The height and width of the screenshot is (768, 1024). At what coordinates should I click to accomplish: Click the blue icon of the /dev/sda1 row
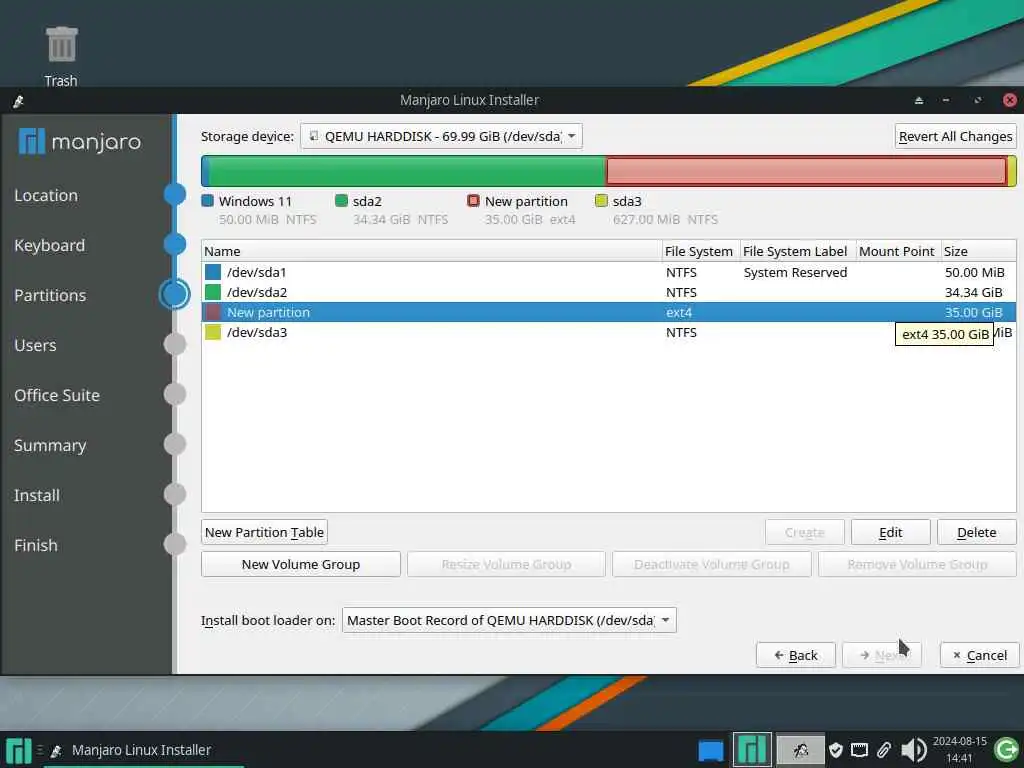(213, 272)
